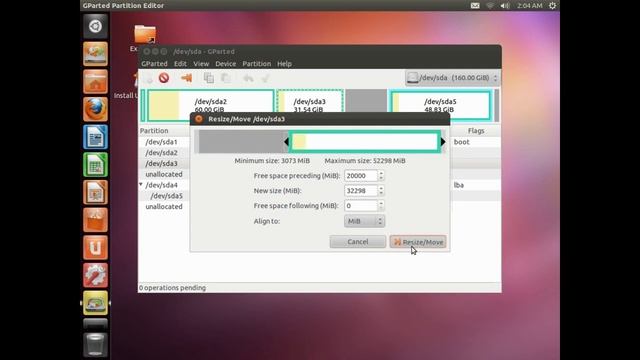Click the Copy partition toolbar icon
Image resolution: width=640 pixels, height=360 pixels.
click(x=209, y=78)
